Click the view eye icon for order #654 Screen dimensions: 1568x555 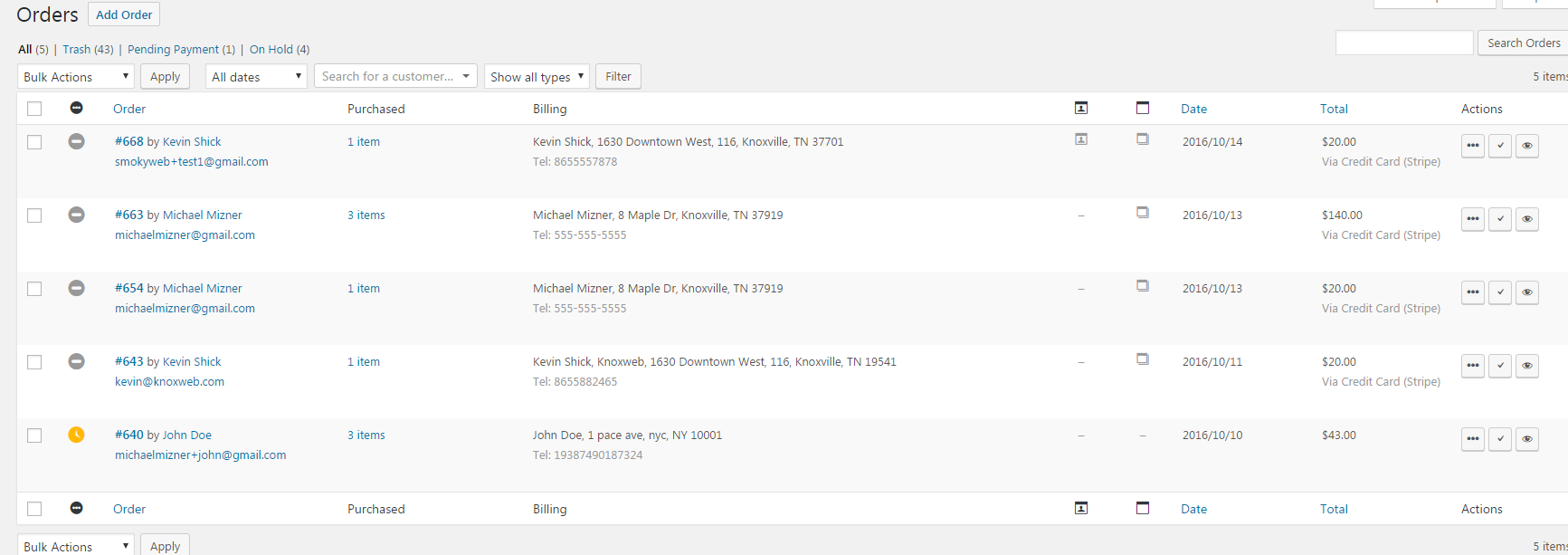[x=1527, y=292]
